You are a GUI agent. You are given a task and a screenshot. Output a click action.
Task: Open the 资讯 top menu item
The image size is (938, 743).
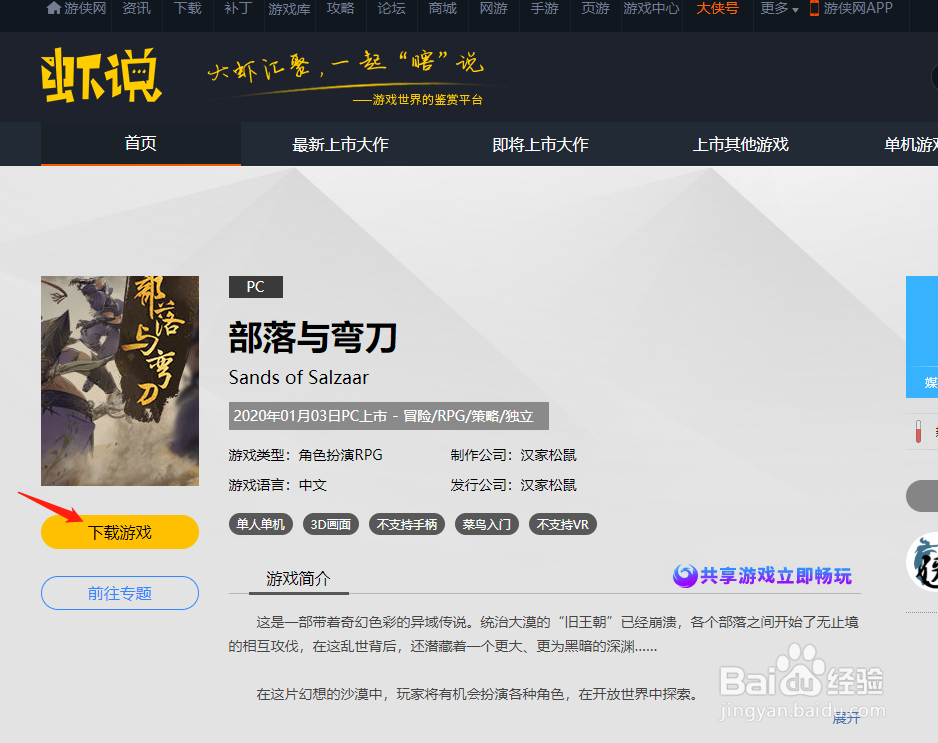136,8
